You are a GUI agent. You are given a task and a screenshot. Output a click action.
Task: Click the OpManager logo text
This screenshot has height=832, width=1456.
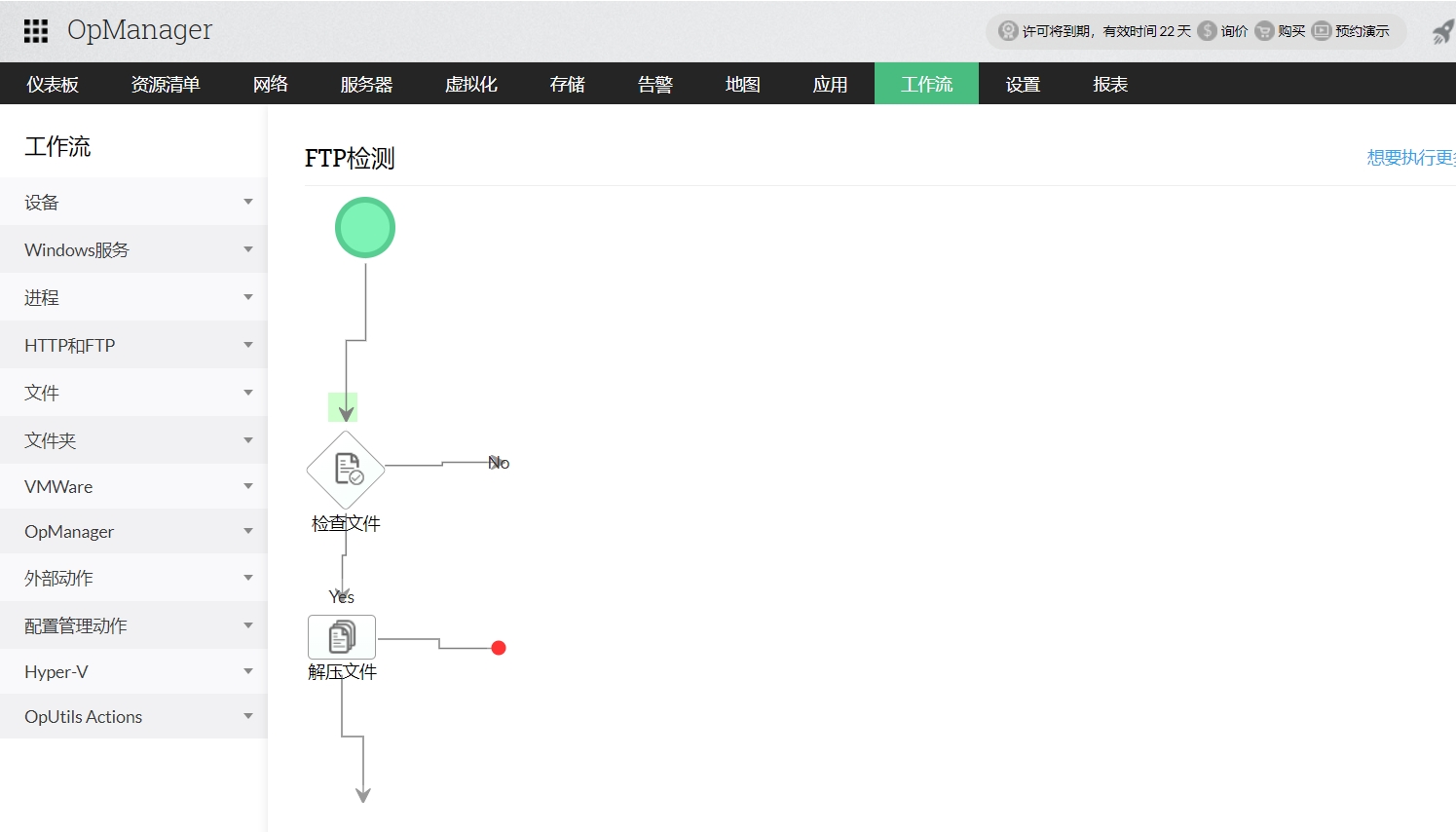click(x=139, y=30)
